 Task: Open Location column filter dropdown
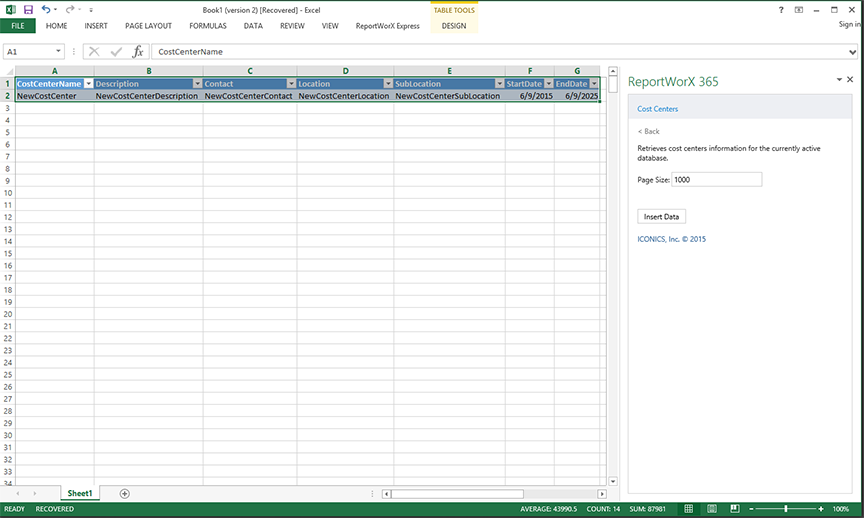pos(387,84)
